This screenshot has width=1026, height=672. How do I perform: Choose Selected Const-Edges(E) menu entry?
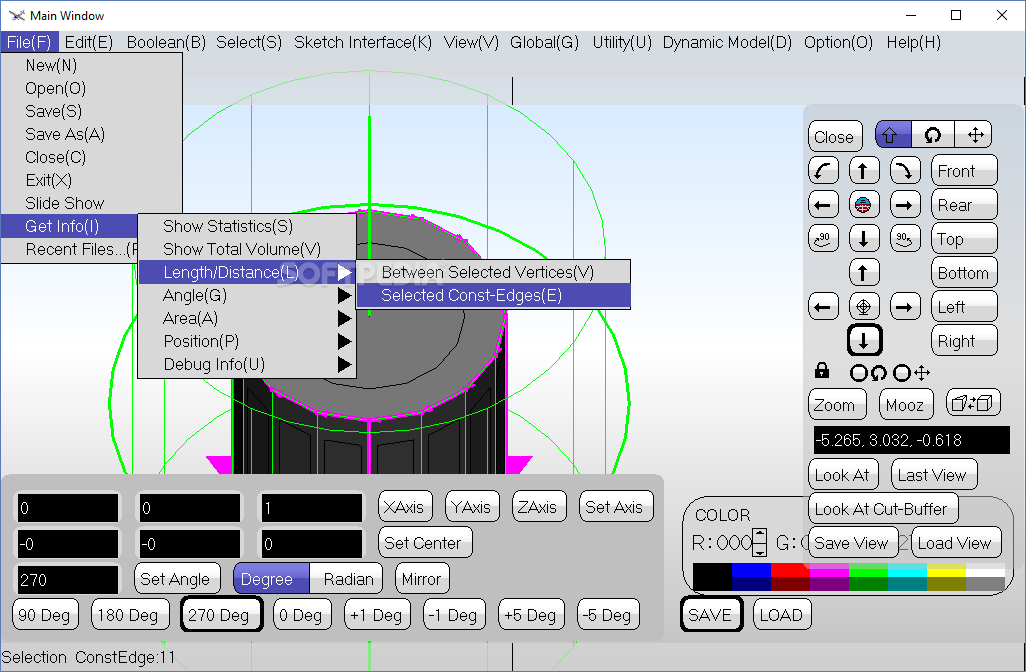[x=493, y=296]
